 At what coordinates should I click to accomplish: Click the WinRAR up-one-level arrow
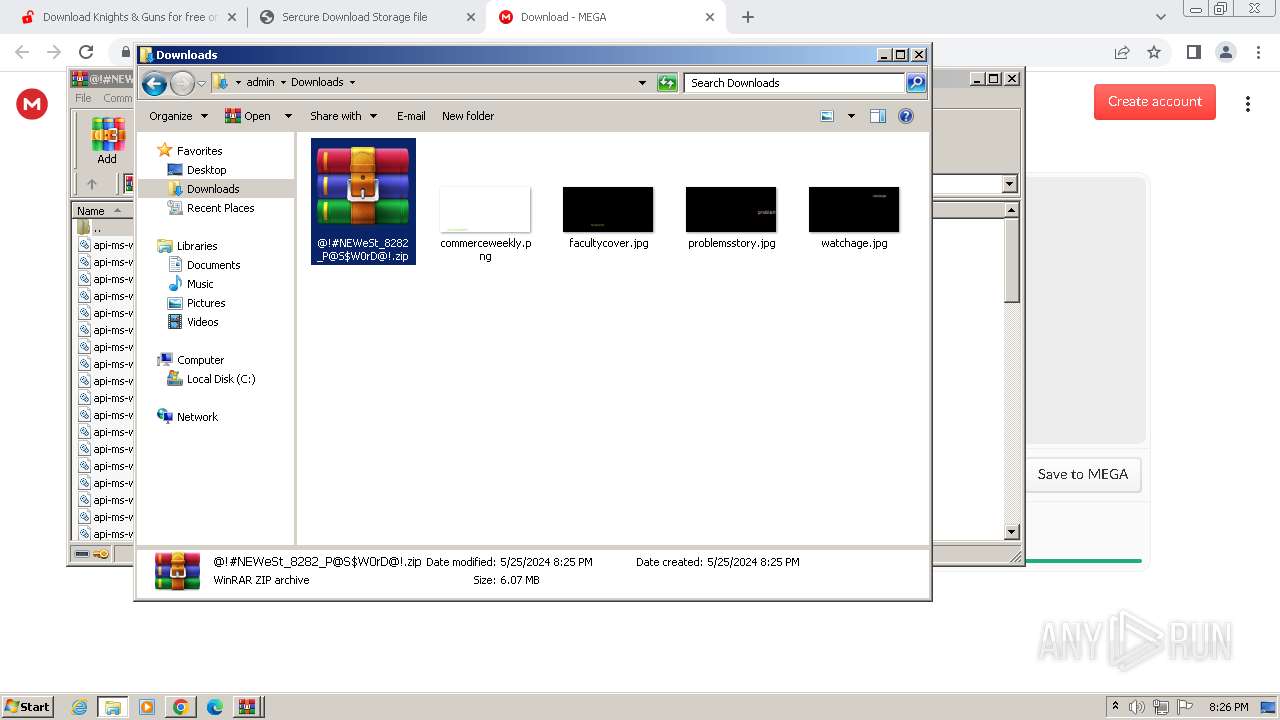(x=92, y=184)
